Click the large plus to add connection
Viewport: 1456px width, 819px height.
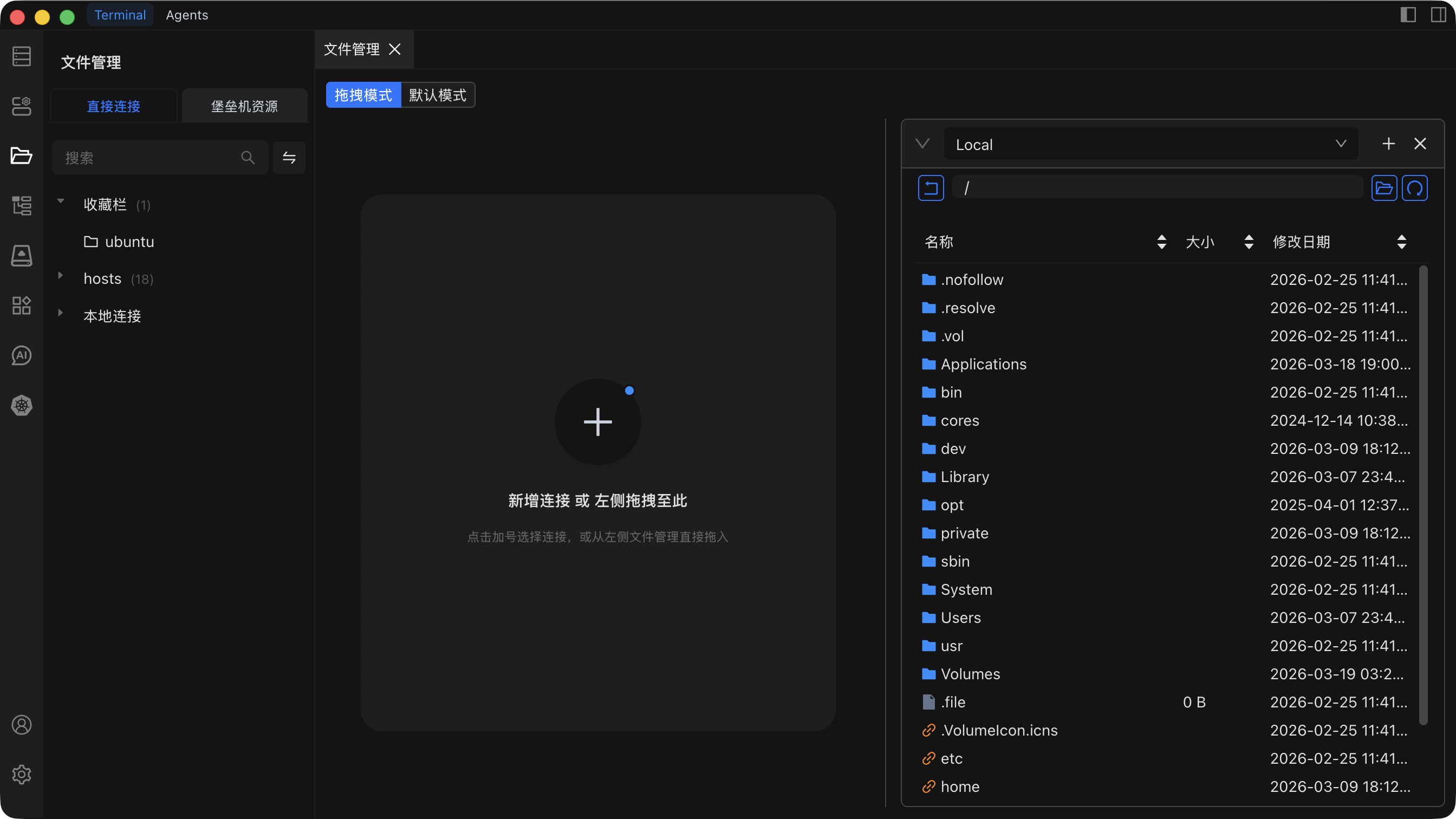pos(597,421)
